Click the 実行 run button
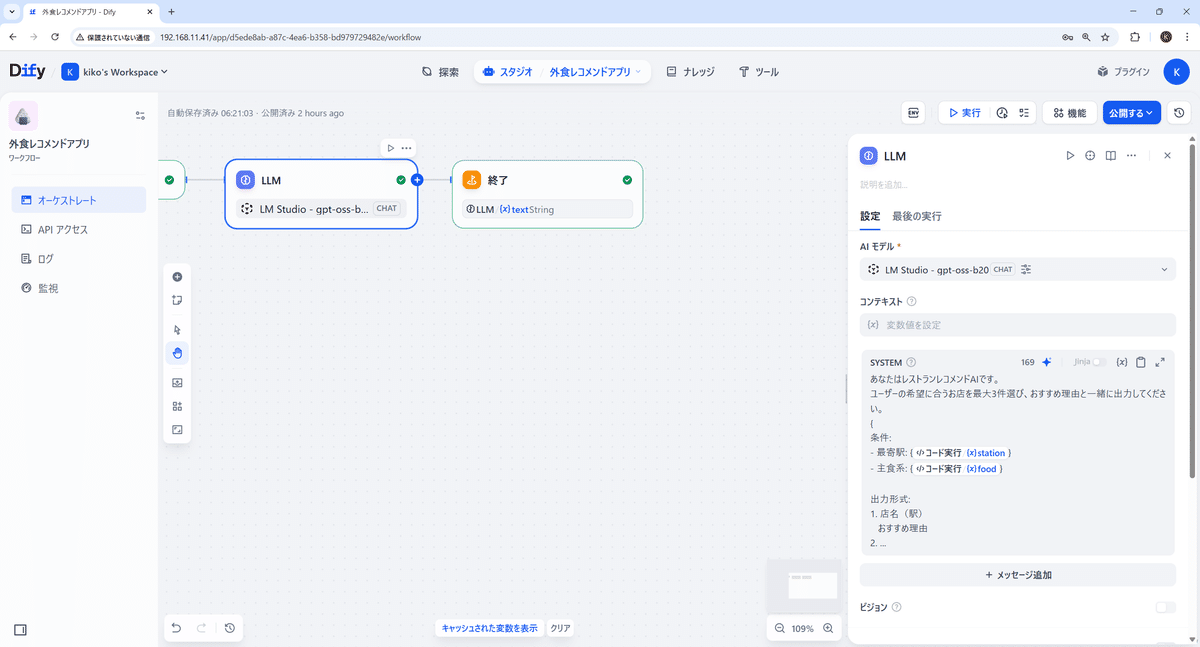This screenshot has width=1200, height=647. tap(963, 112)
